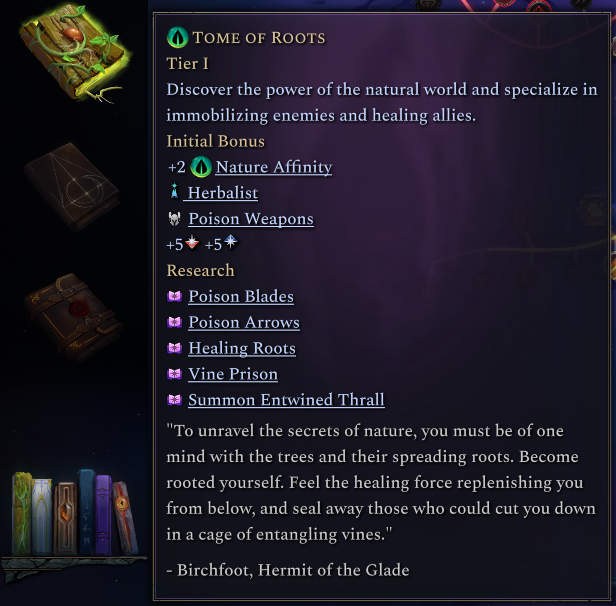View the Healing Roots spell link

(x=241, y=348)
